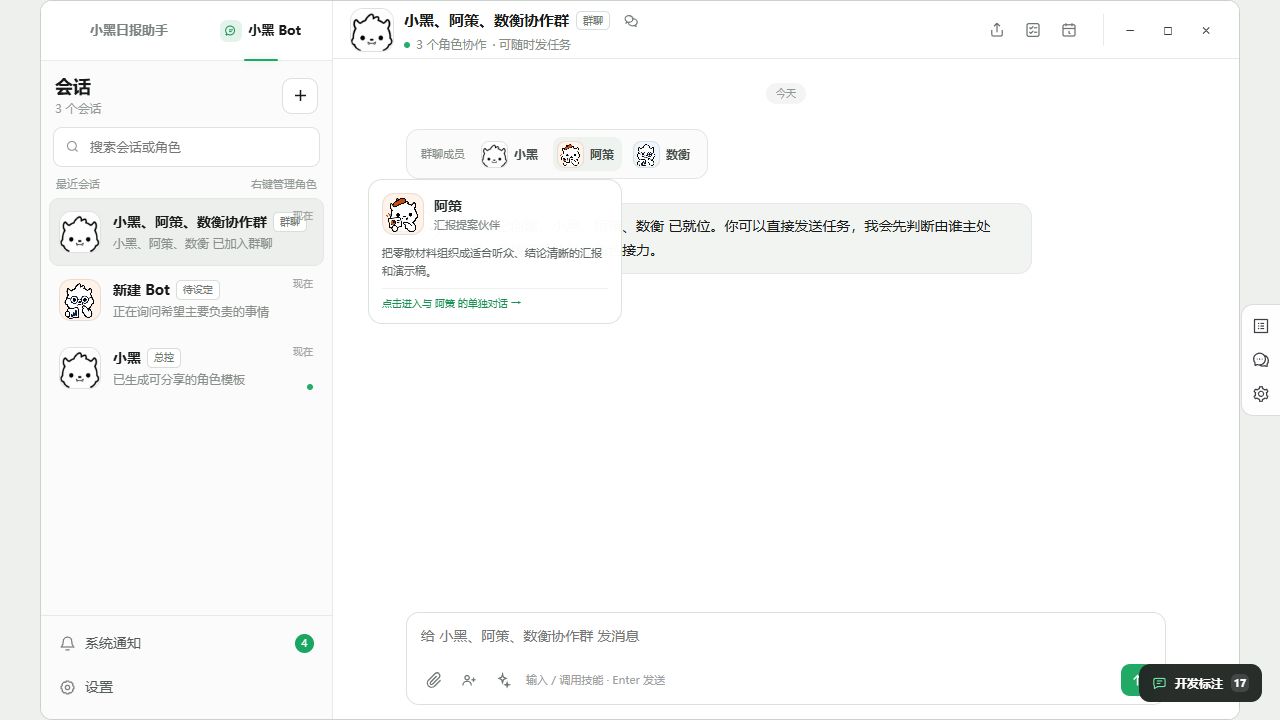Viewport: 1280px width, 720px height.
Task: Select the 小黑 Bot tab
Action: pos(261,30)
